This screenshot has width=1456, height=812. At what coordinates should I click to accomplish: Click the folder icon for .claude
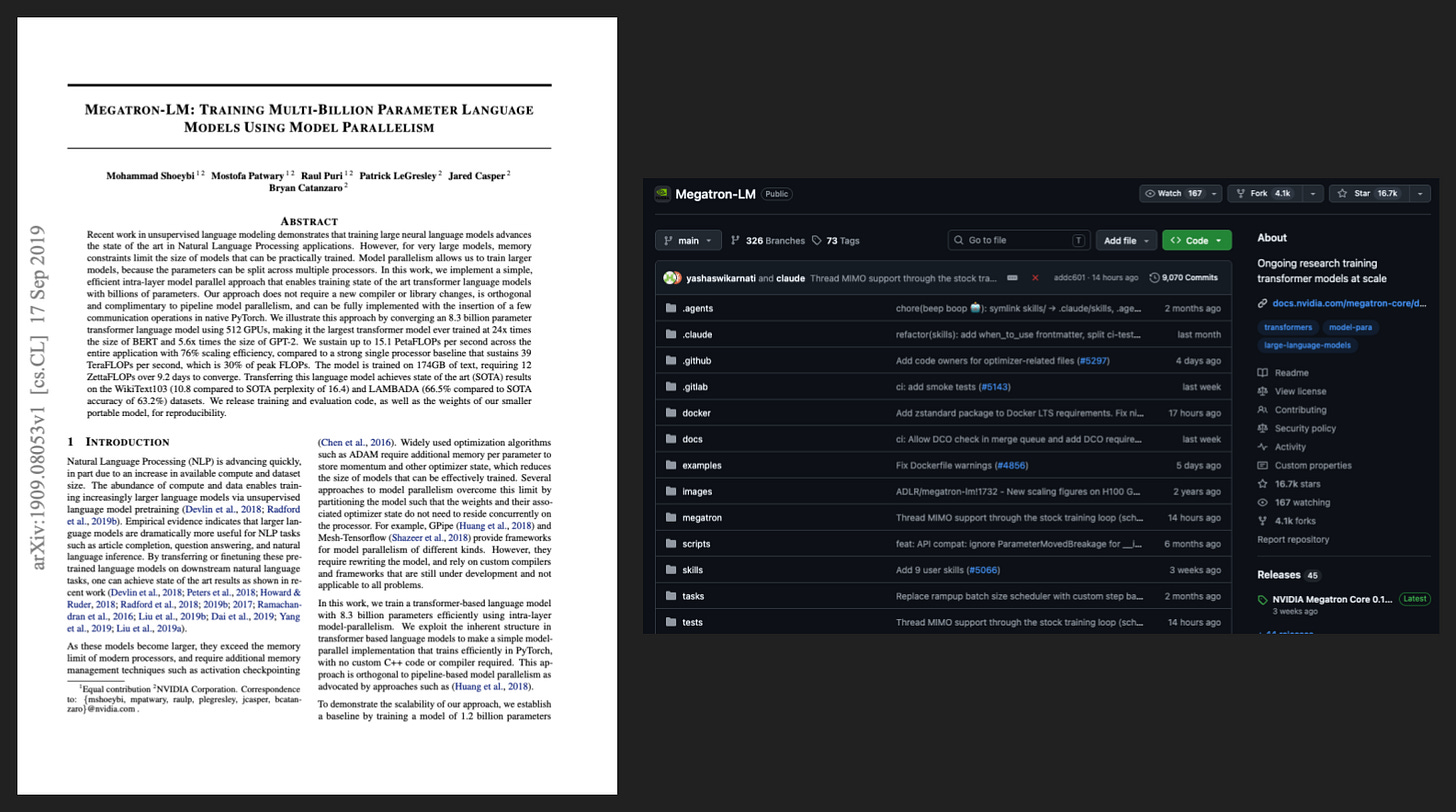coord(671,334)
